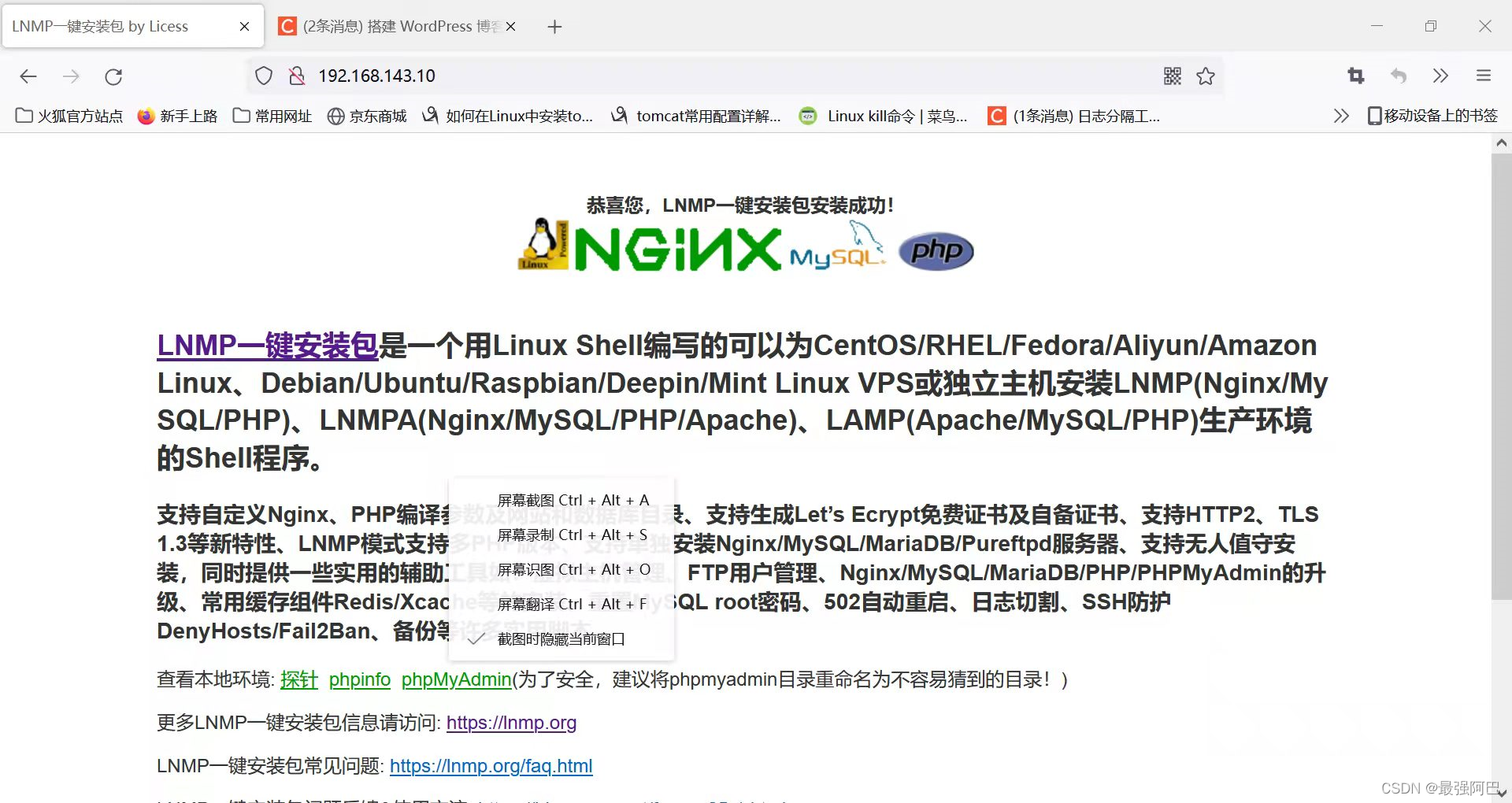Reload the current page
Viewport: 1512px width, 803px height.
[113, 76]
